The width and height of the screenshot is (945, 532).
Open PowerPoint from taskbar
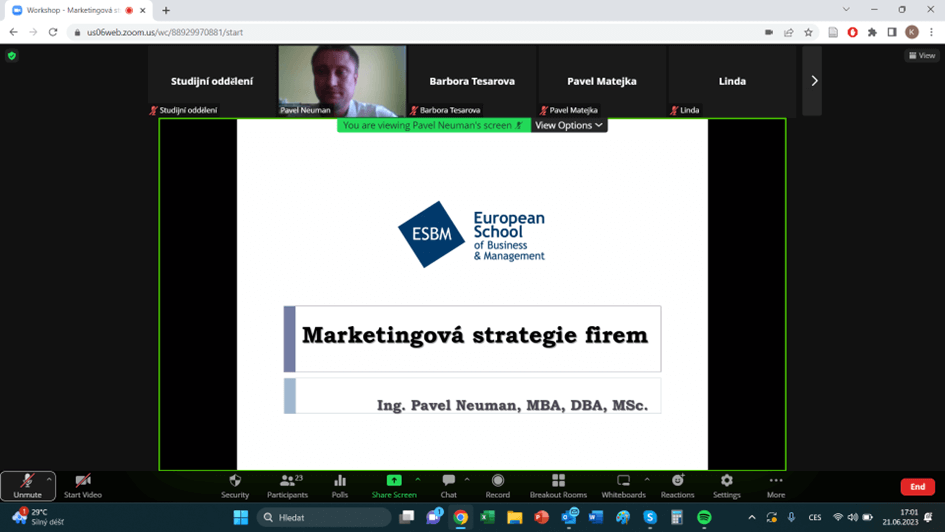click(x=541, y=517)
